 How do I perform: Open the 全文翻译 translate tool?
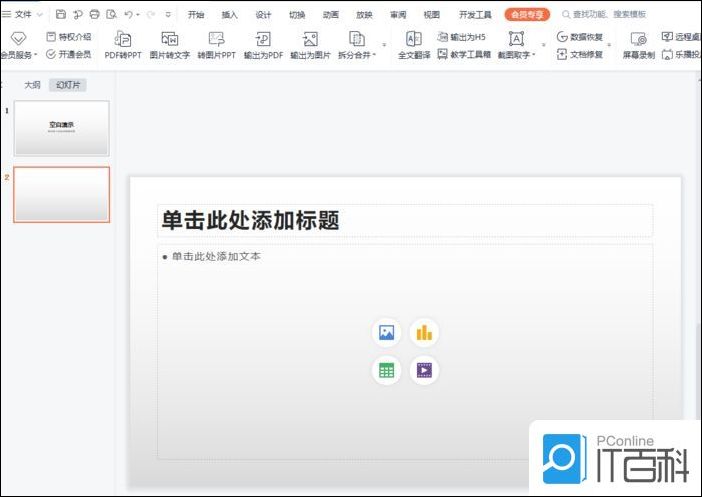(x=413, y=39)
